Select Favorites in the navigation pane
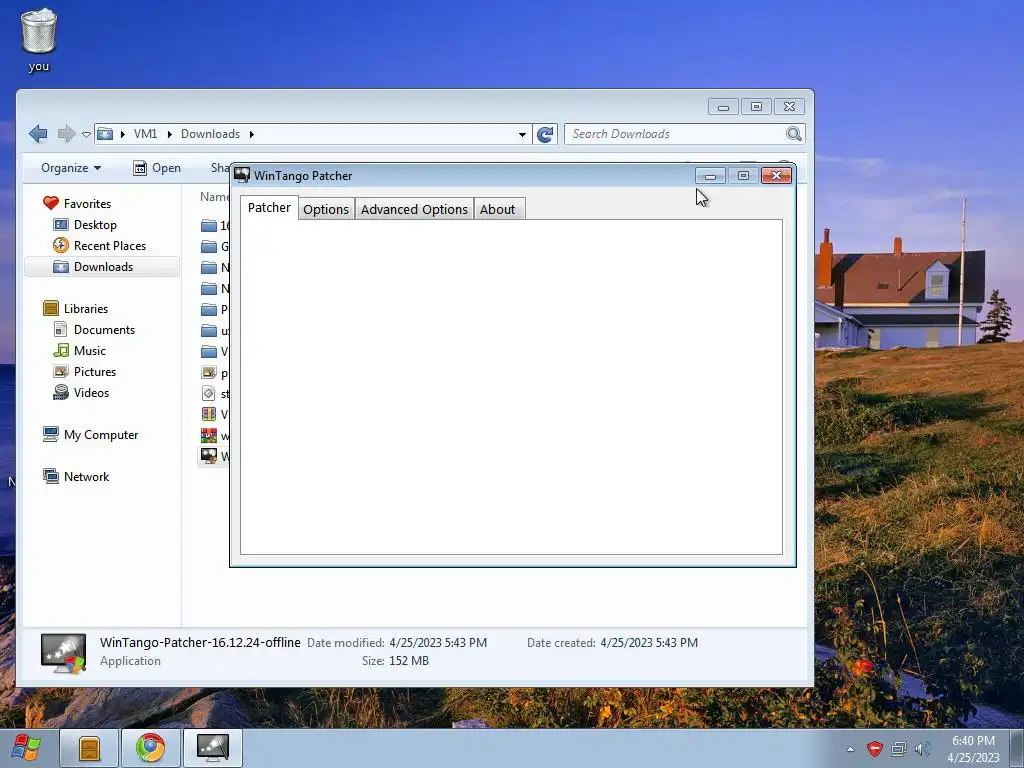 [x=88, y=204]
